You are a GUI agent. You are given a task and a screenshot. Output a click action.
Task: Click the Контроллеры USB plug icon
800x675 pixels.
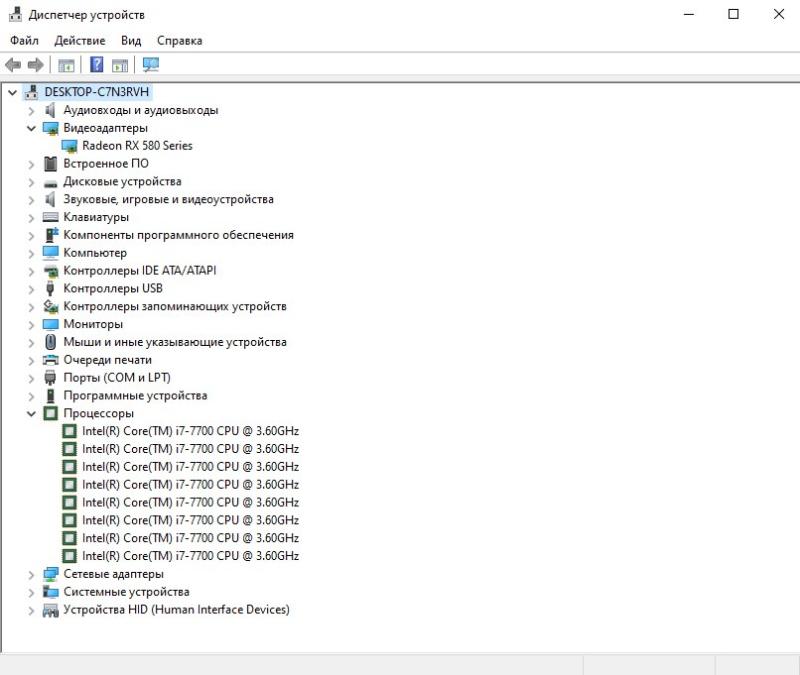pos(50,288)
